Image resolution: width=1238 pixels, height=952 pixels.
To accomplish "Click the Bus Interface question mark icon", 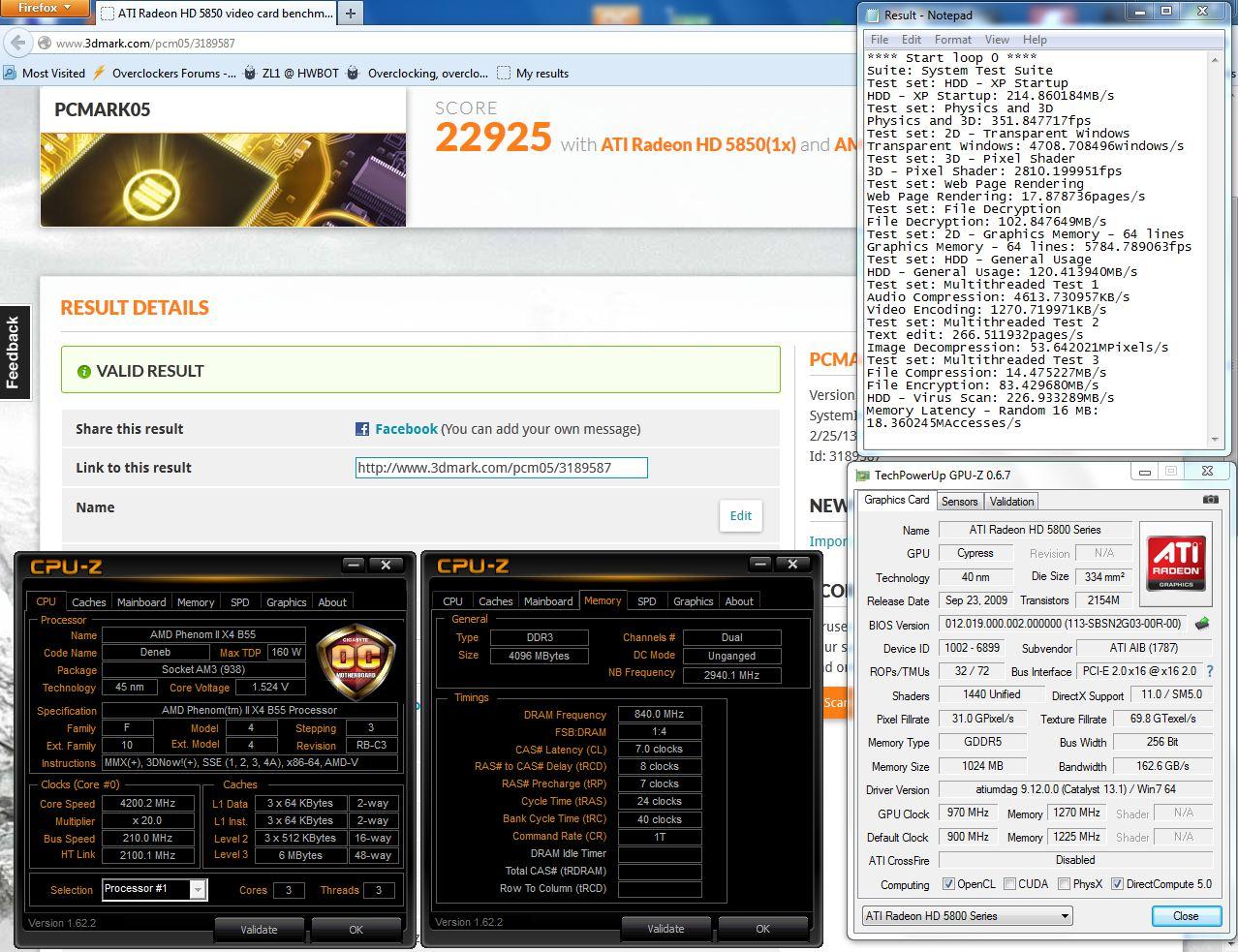I will [x=1209, y=670].
